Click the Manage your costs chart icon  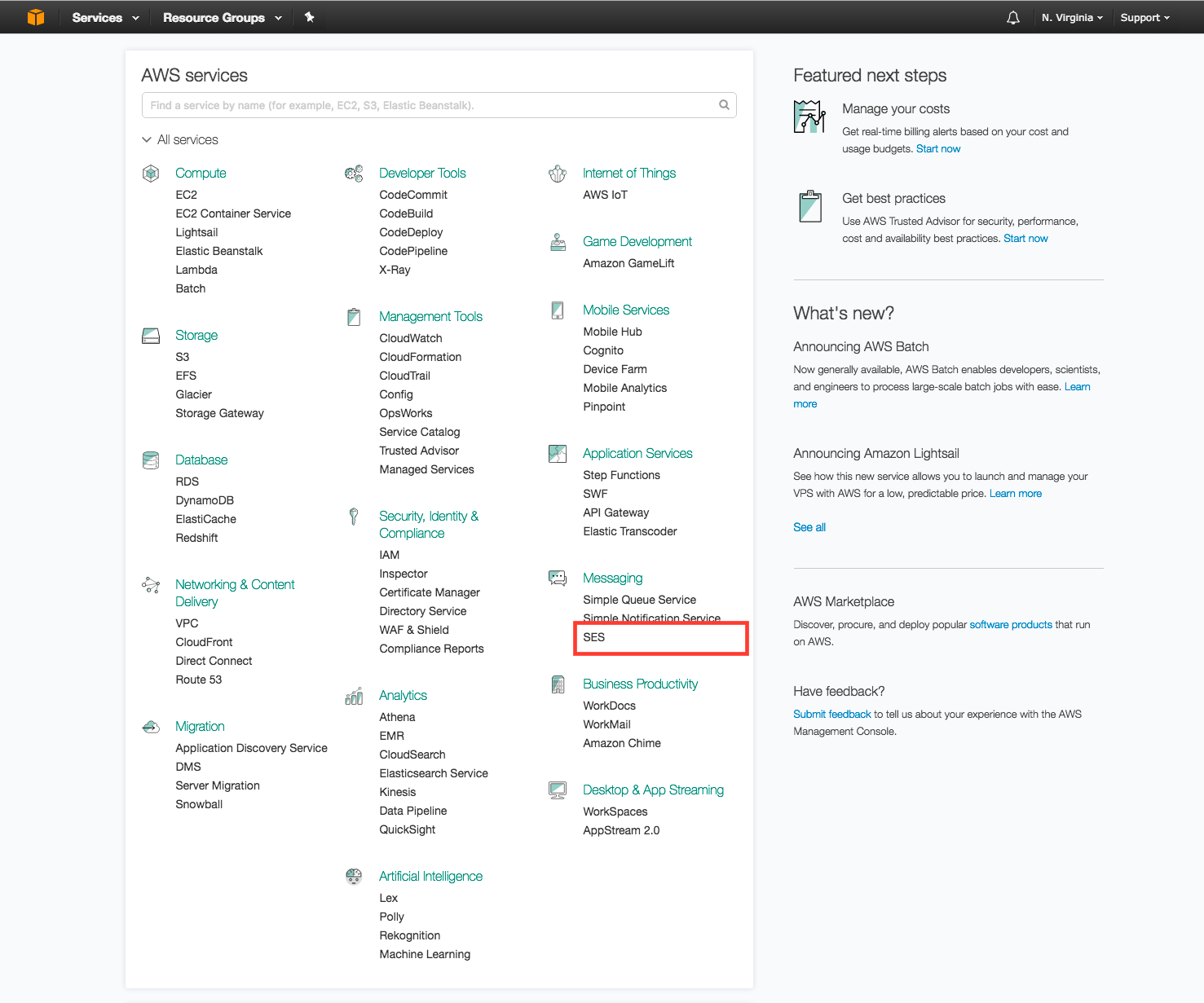[x=809, y=117]
